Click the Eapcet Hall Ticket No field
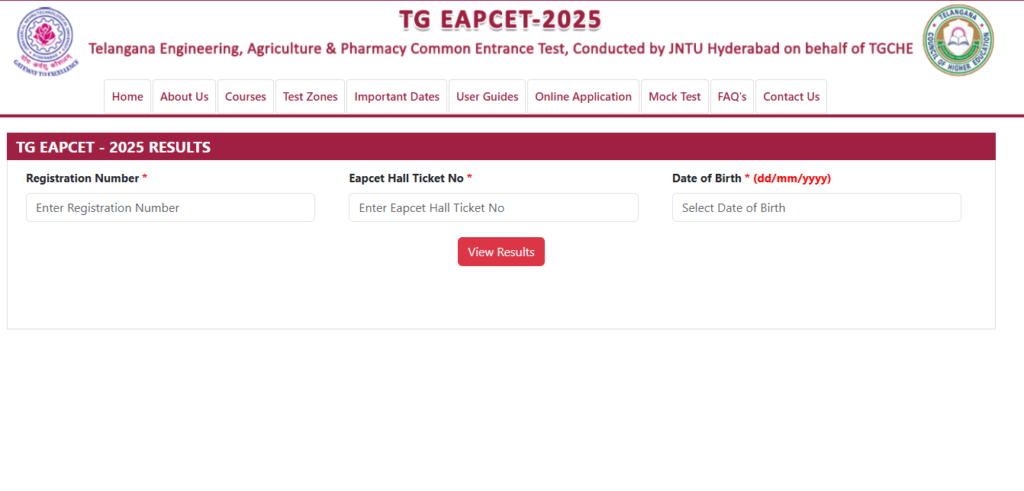Image resolution: width=1024 pixels, height=491 pixels. tap(494, 208)
